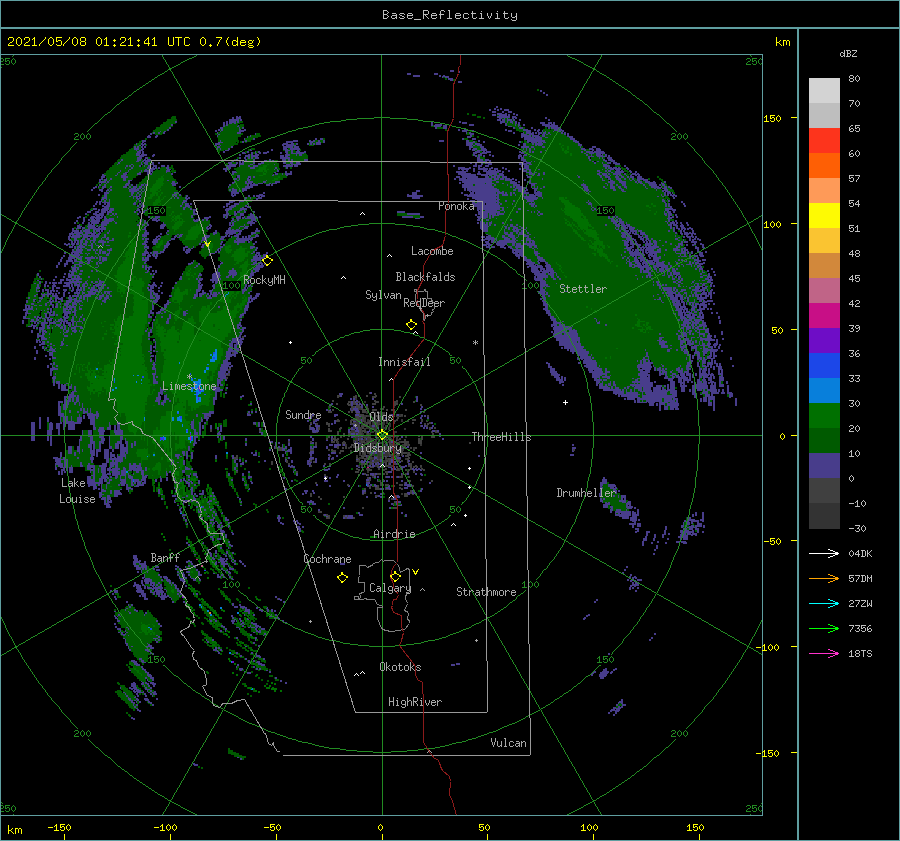Click the Strathmore label
Image resolution: width=900 pixels, height=841 pixels.
click(x=486, y=592)
